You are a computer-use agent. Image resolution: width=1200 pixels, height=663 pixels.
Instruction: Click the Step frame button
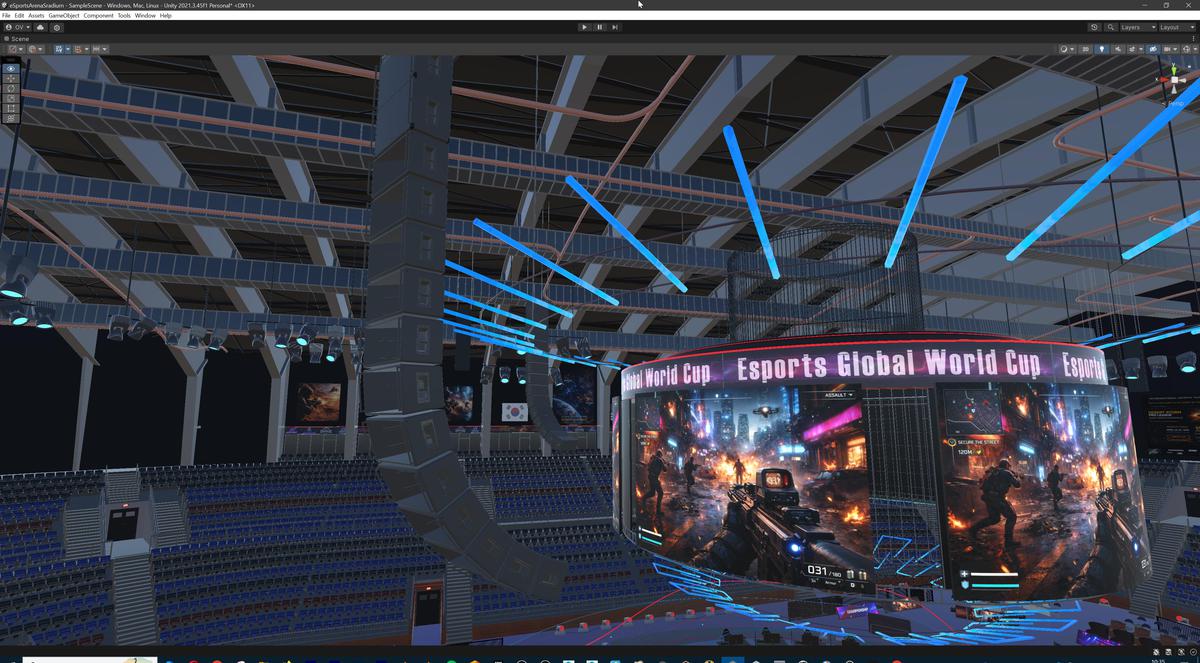[615, 27]
